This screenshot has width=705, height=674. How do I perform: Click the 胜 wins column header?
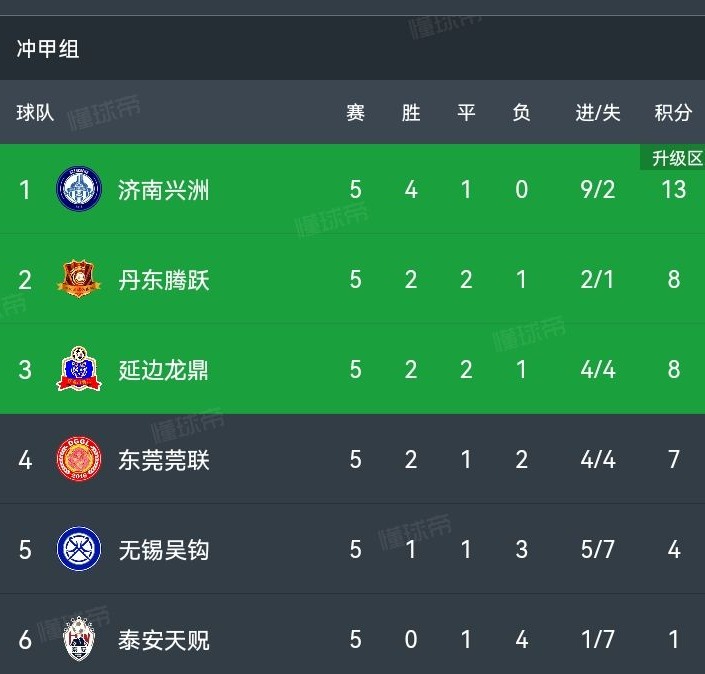pos(411,112)
